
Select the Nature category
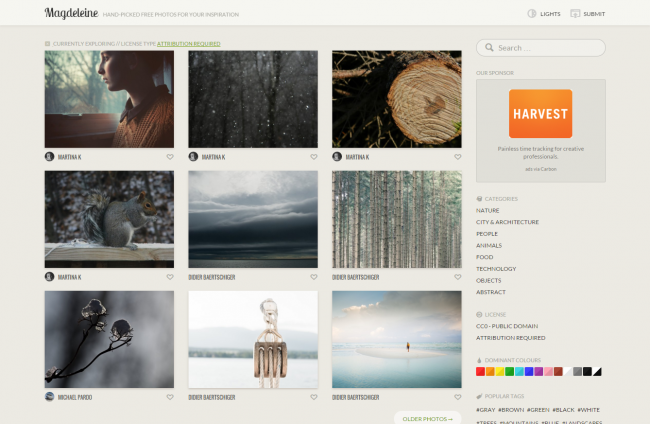pos(488,211)
